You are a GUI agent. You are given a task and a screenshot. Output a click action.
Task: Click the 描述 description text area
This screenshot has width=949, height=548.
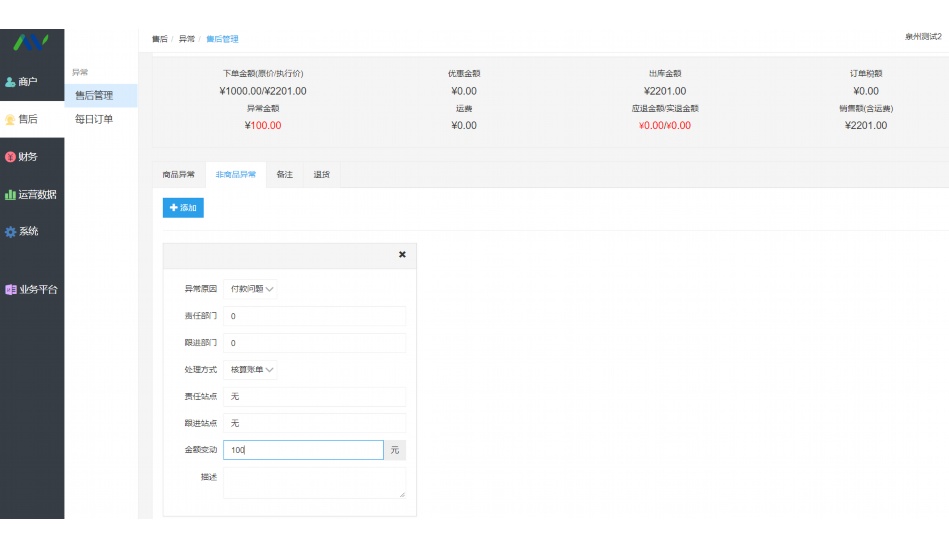(x=314, y=483)
